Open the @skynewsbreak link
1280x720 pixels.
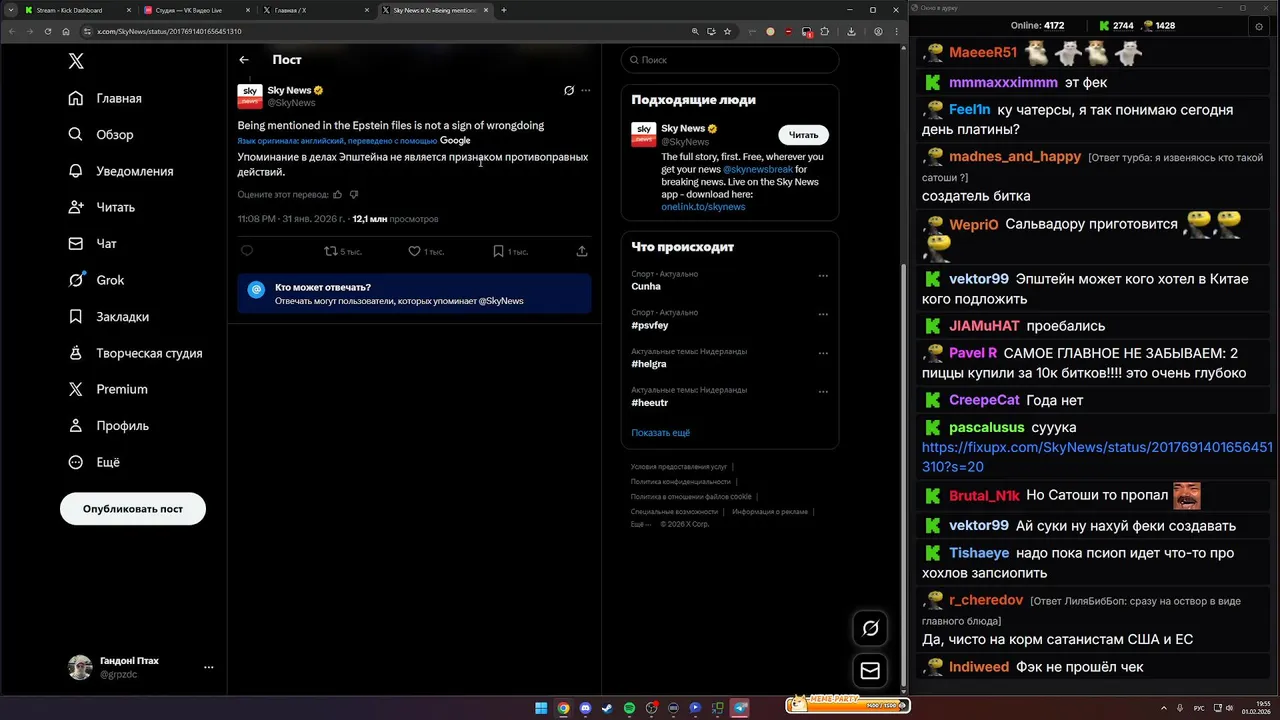click(757, 169)
